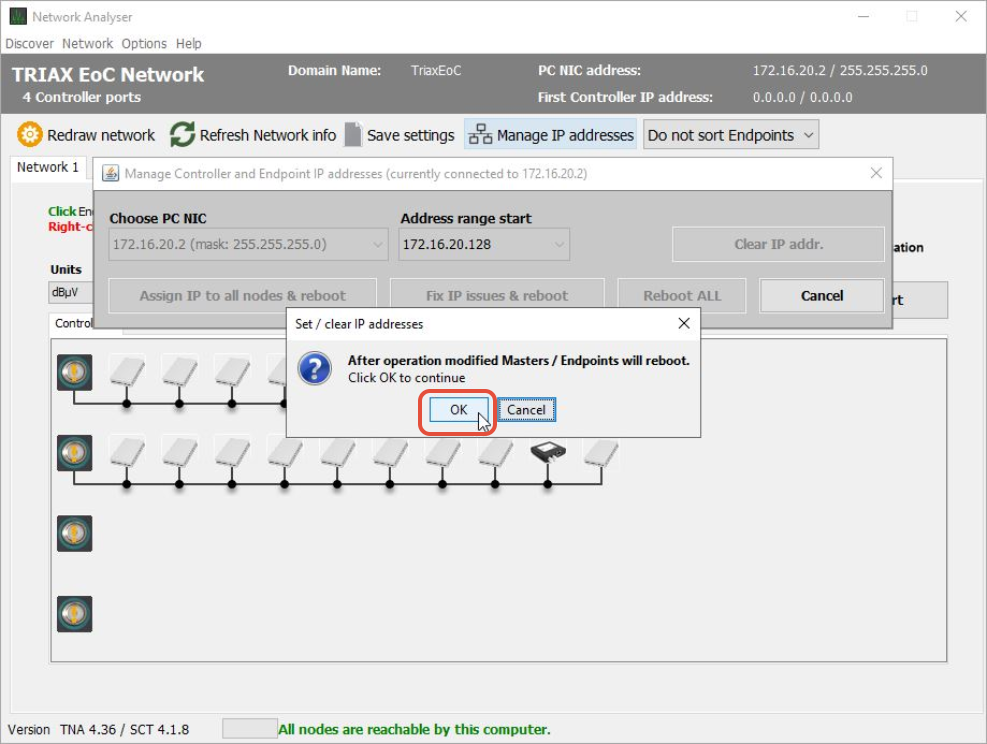Close the Manage Controller and Endpoint dialog
987x744 pixels.
pyautogui.click(x=876, y=173)
